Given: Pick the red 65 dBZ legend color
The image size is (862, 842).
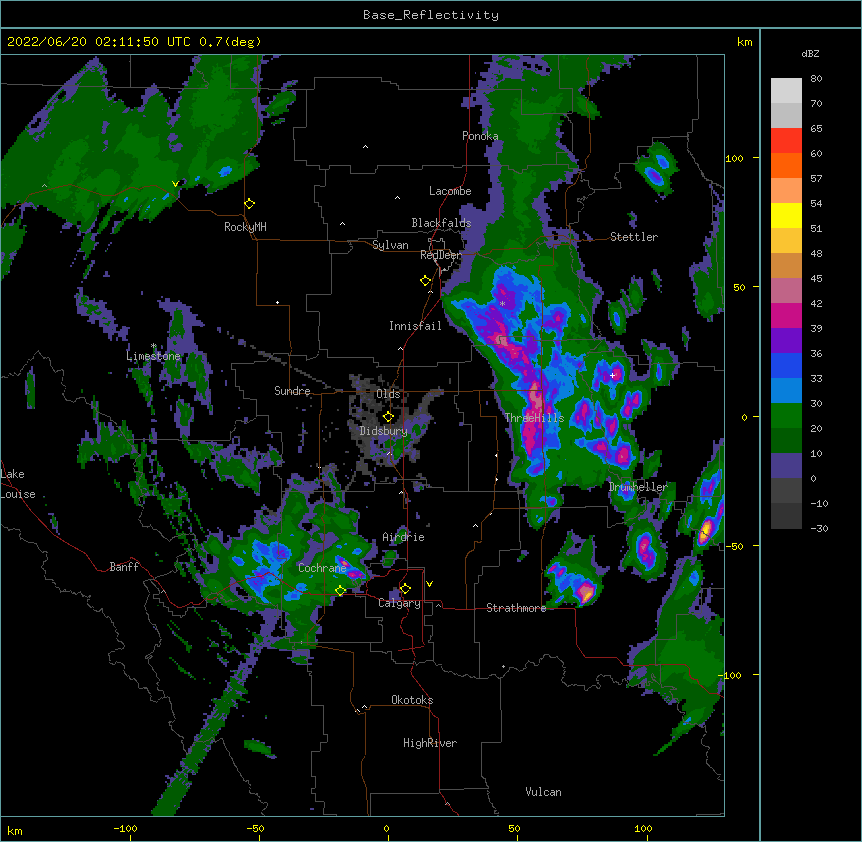Looking at the screenshot, I should tap(786, 141).
